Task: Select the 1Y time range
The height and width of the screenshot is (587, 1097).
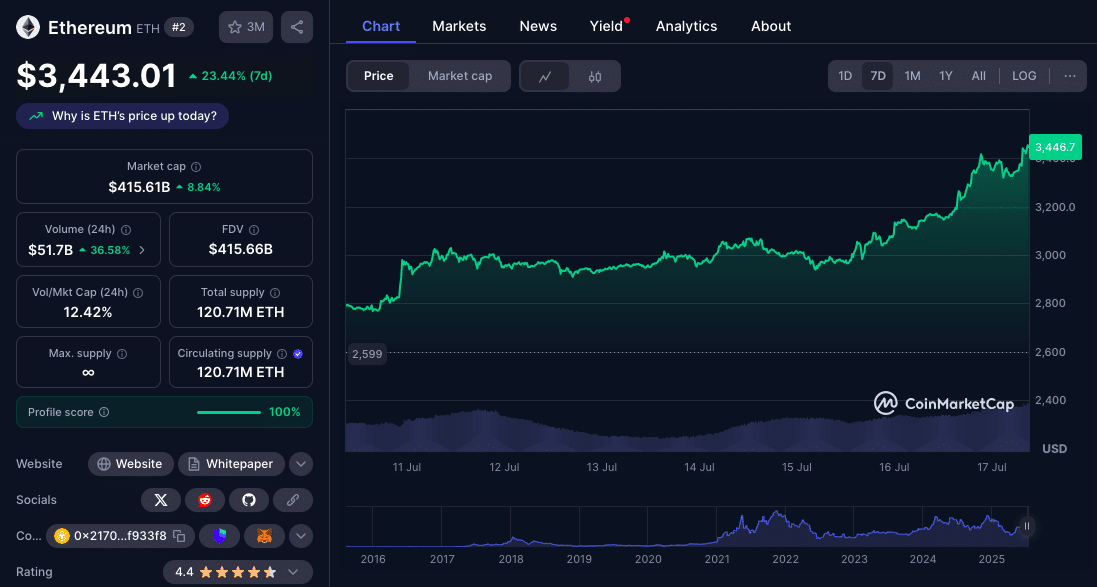Action: (946, 76)
